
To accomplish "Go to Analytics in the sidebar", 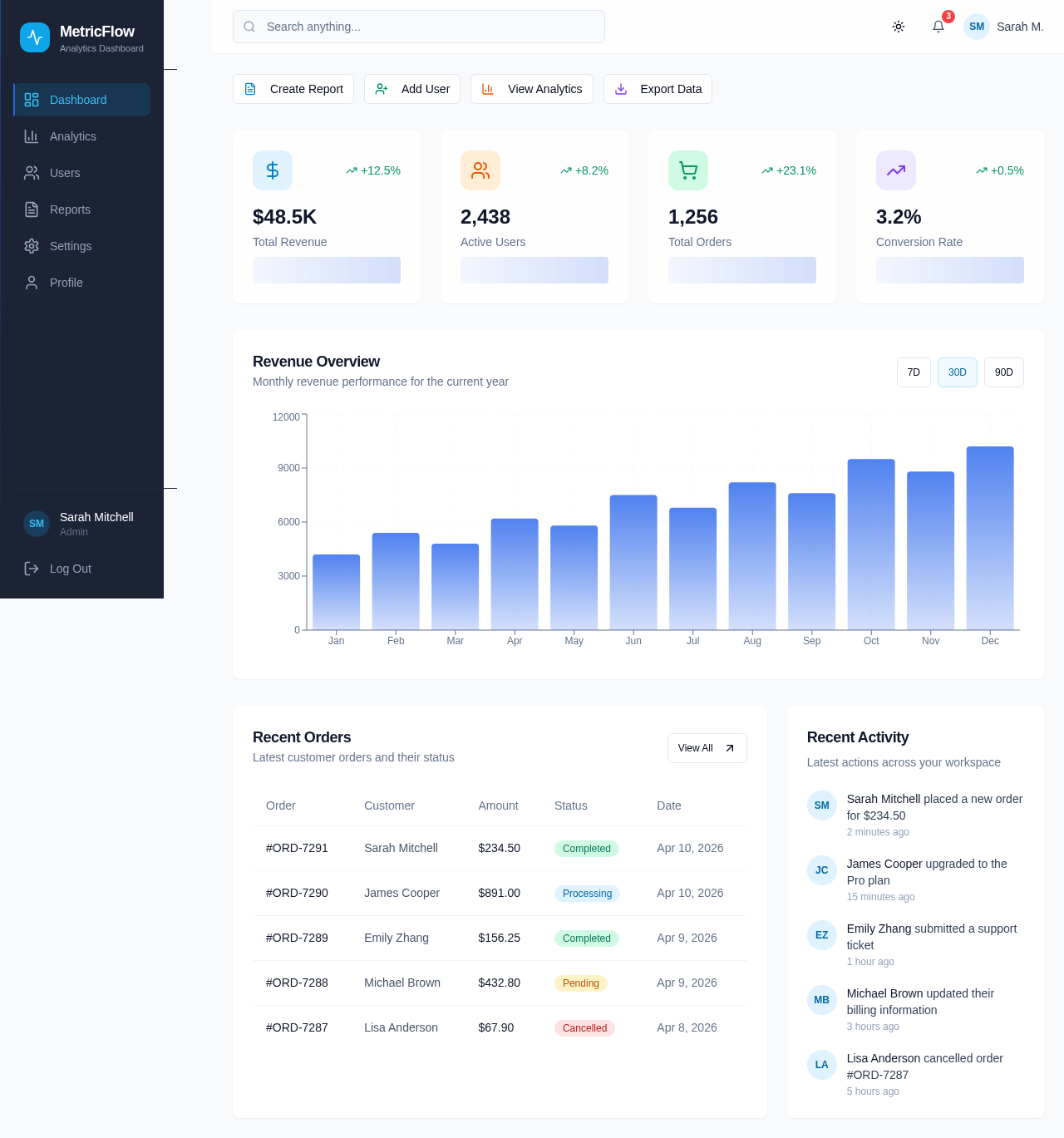I will pos(82,136).
